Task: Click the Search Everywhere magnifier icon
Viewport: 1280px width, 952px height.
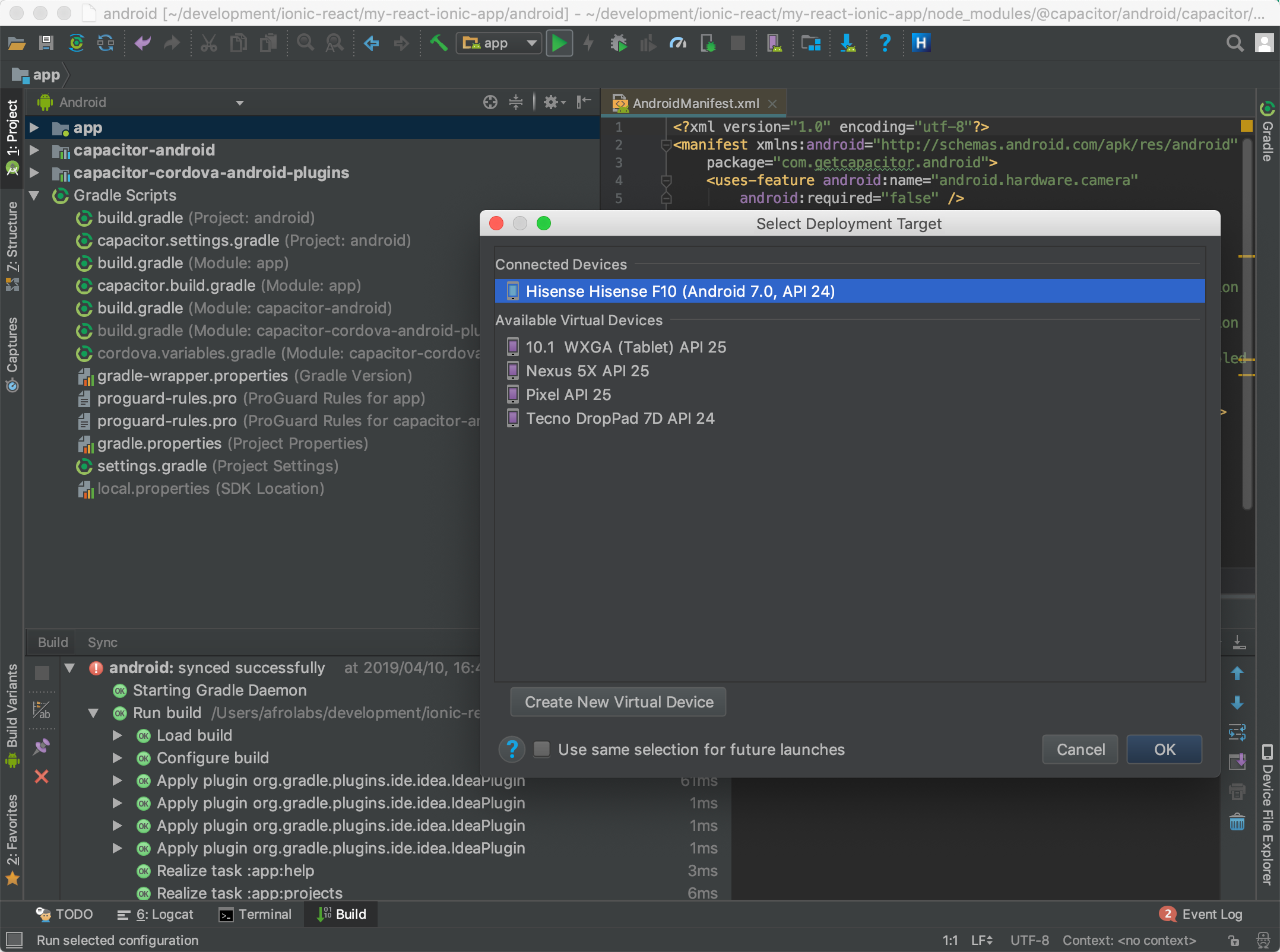Action: [x=1235, y=43]
